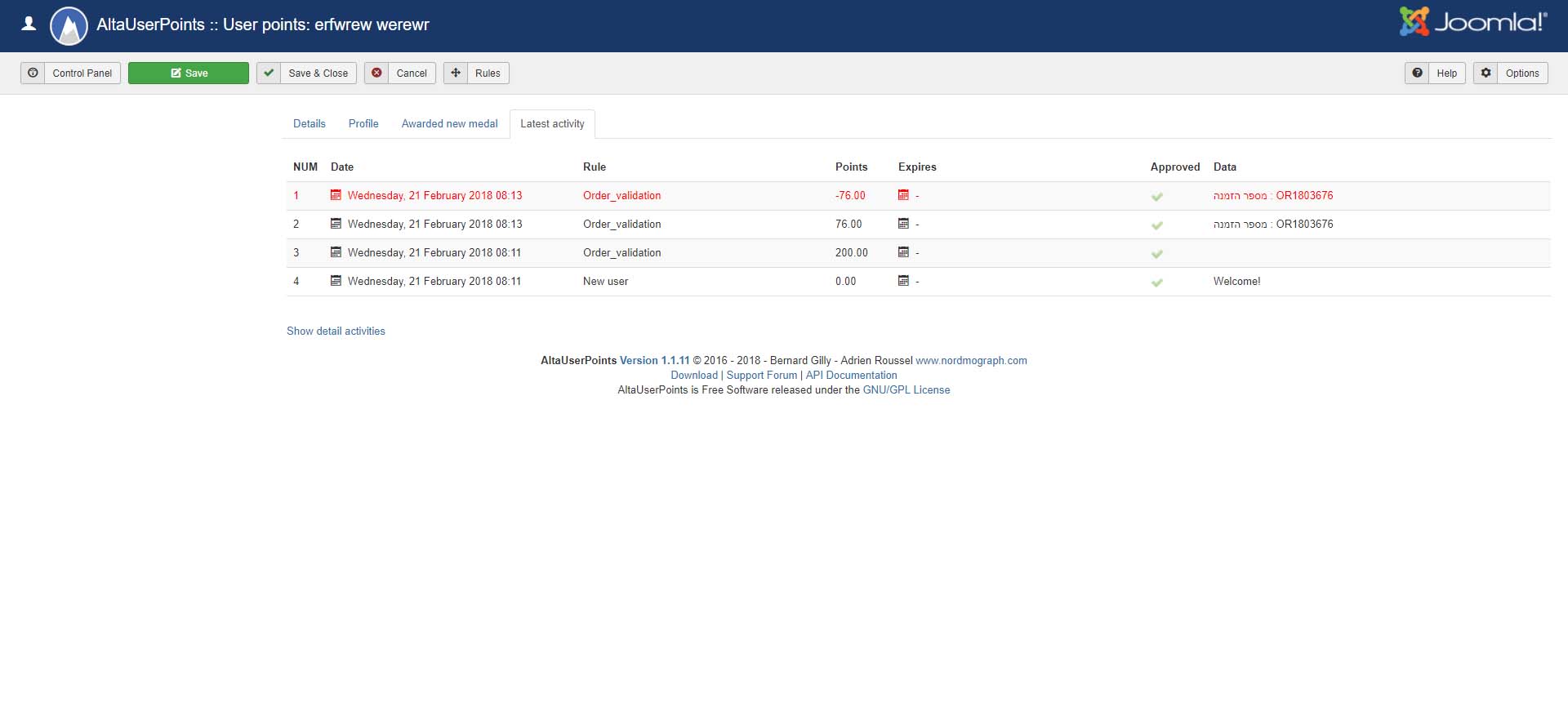Screen dimensions: 1568x703
Task: Select the Latest activity tab
Action: pos(553,124)
